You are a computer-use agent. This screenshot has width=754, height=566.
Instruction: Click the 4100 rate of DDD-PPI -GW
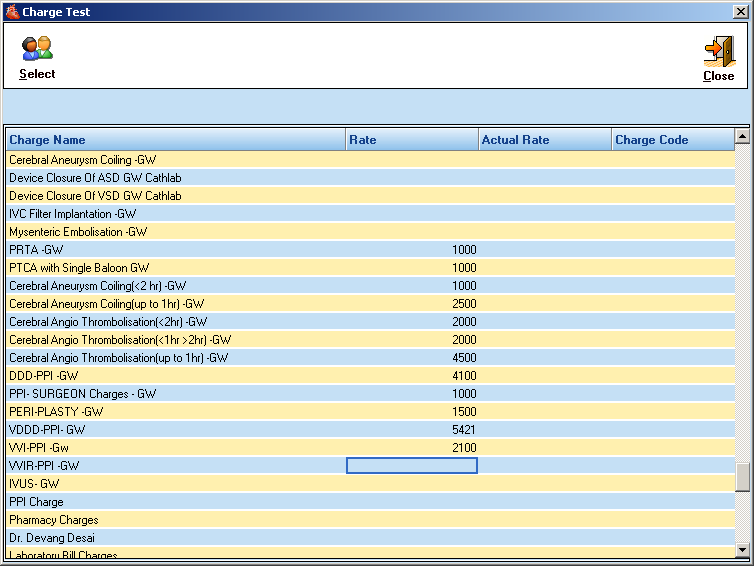[463, 376]
